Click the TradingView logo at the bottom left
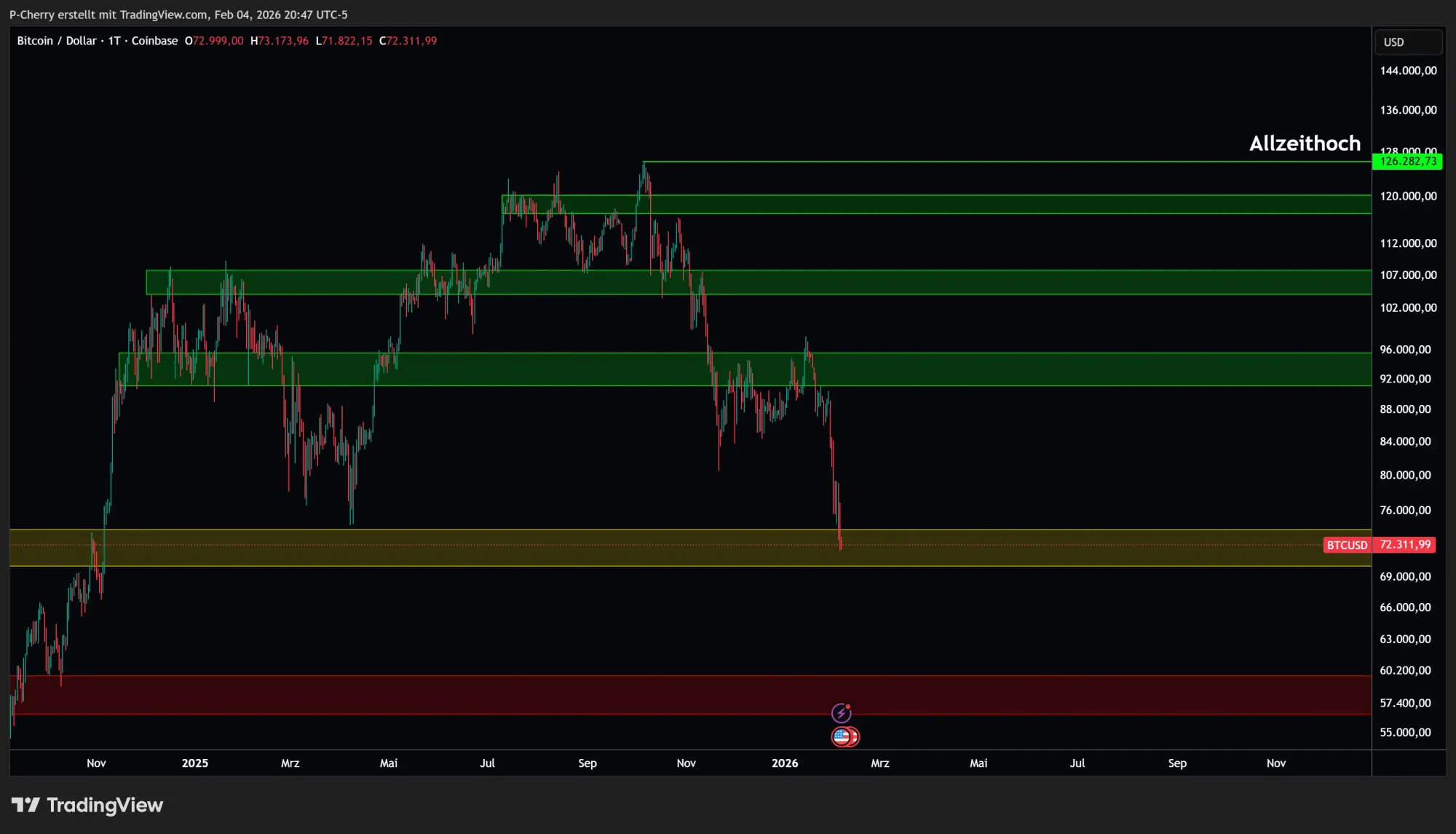Image resolution: width=1456 pixels, height=834 pixels. tap(87, 805)
